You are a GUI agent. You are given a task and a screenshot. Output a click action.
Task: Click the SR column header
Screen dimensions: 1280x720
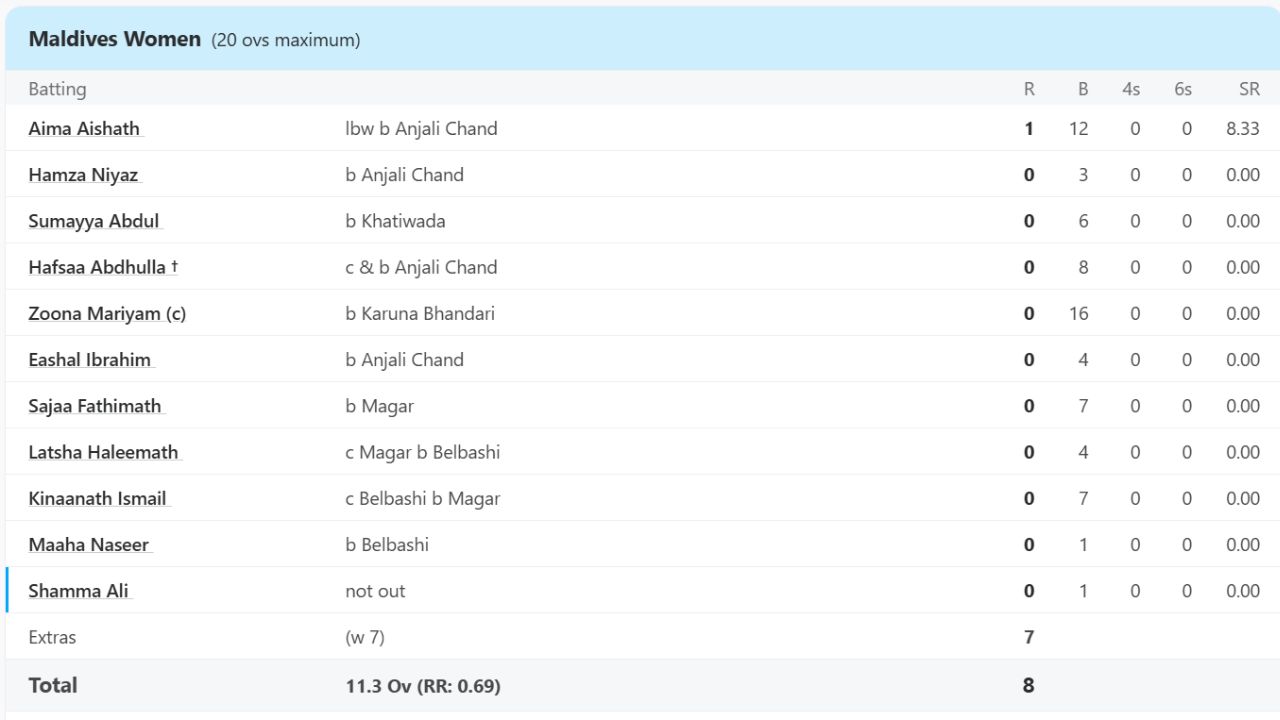[x=1249, y=89]
